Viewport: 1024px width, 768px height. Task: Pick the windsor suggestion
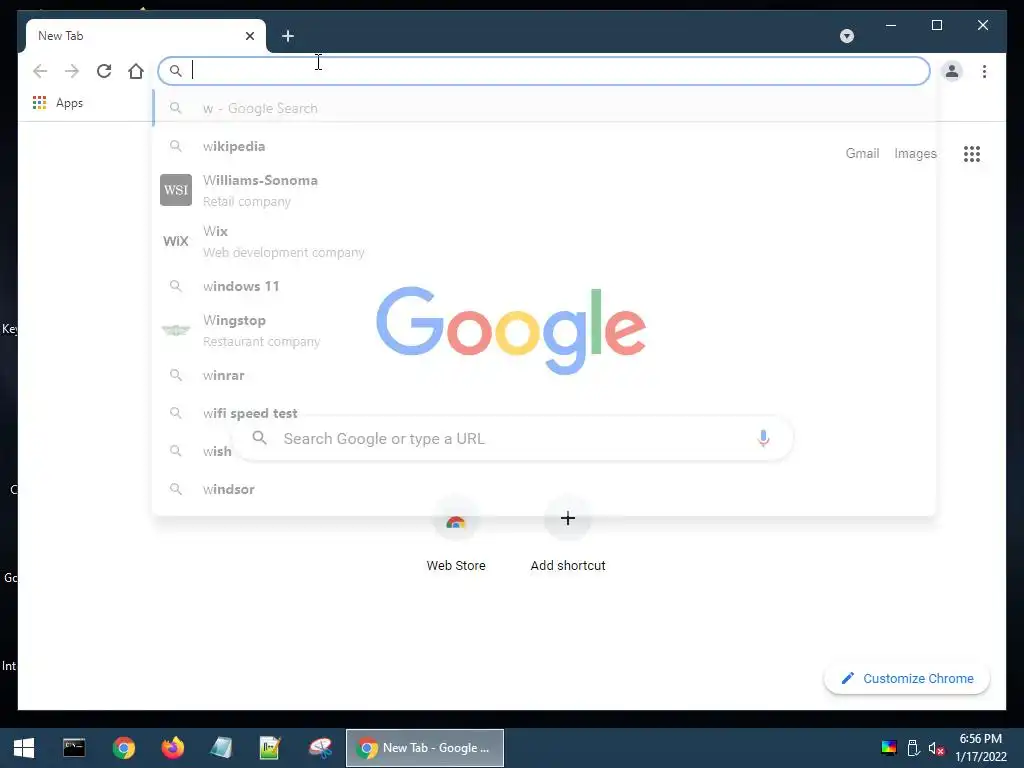tap(544, 489)
